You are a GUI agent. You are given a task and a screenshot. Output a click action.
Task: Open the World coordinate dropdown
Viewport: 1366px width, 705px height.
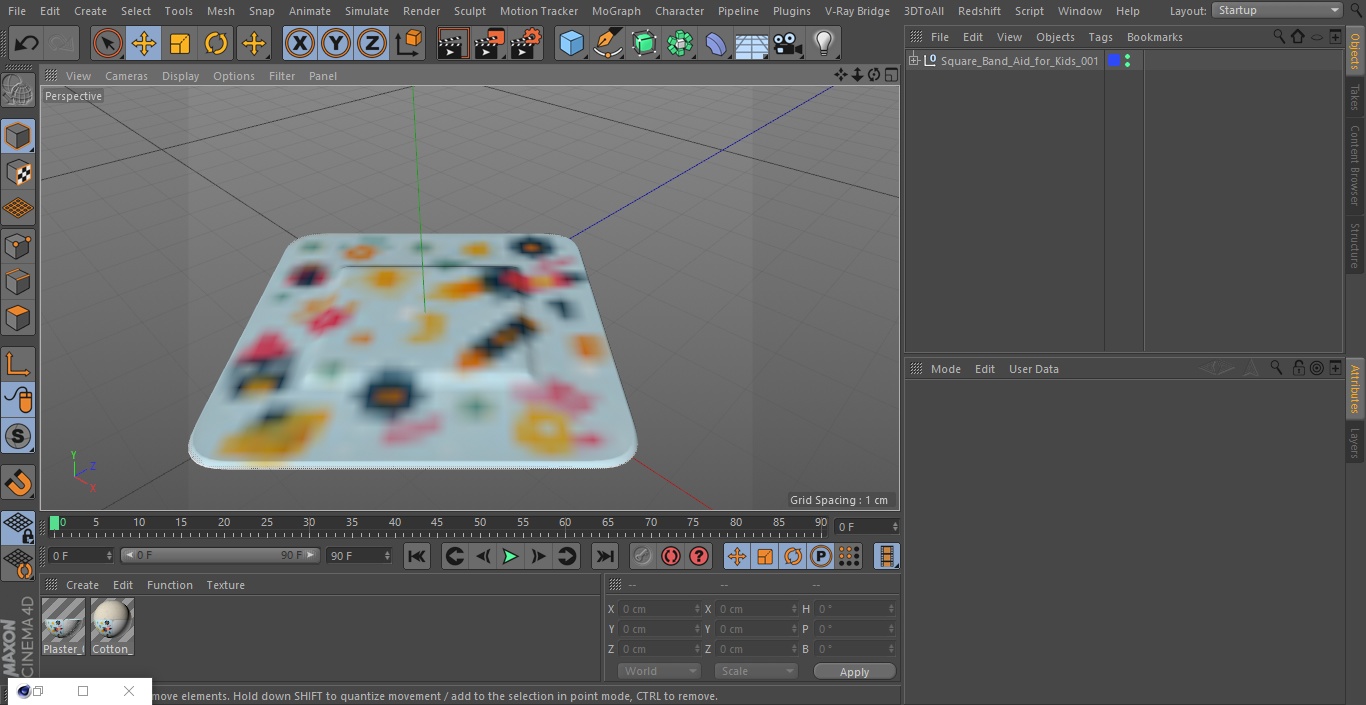tap(658, 671)
